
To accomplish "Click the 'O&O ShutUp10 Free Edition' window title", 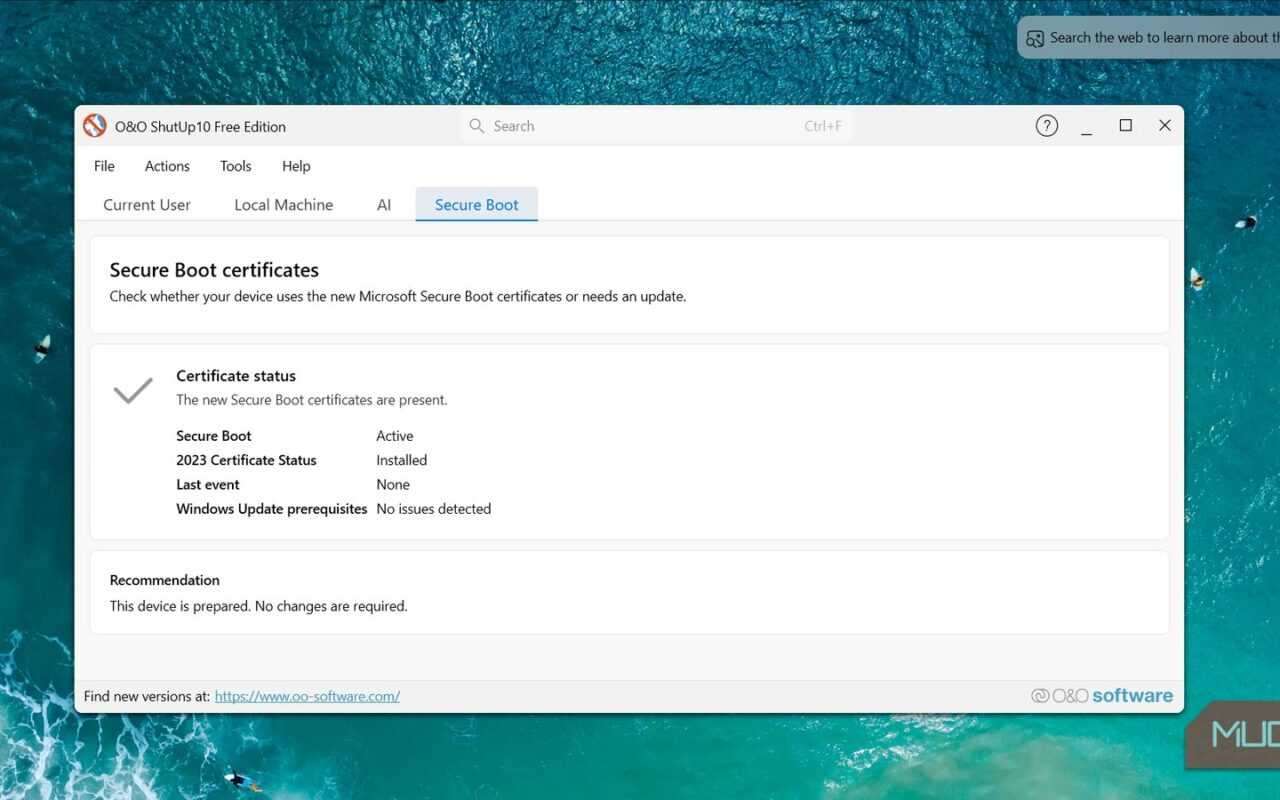I will tap(200, 126).
